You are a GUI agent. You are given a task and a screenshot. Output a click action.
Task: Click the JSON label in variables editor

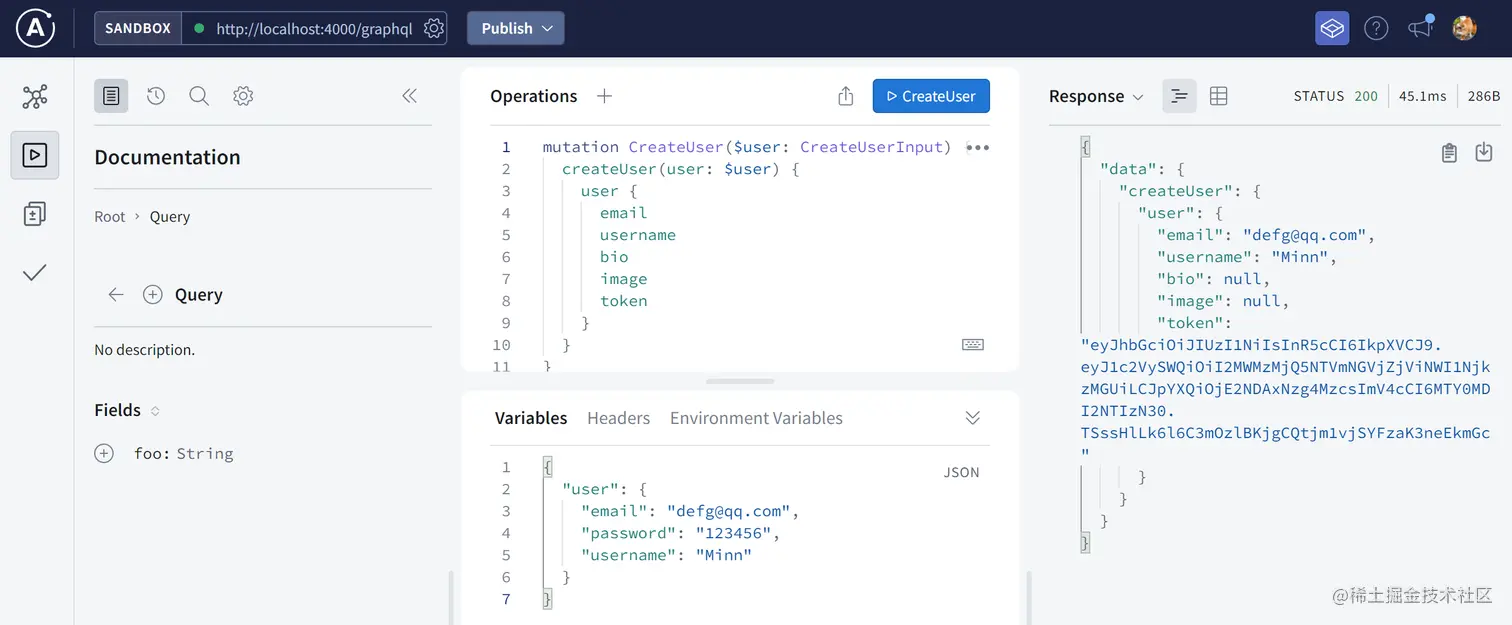pyautogui.click(x=961, y=472)
